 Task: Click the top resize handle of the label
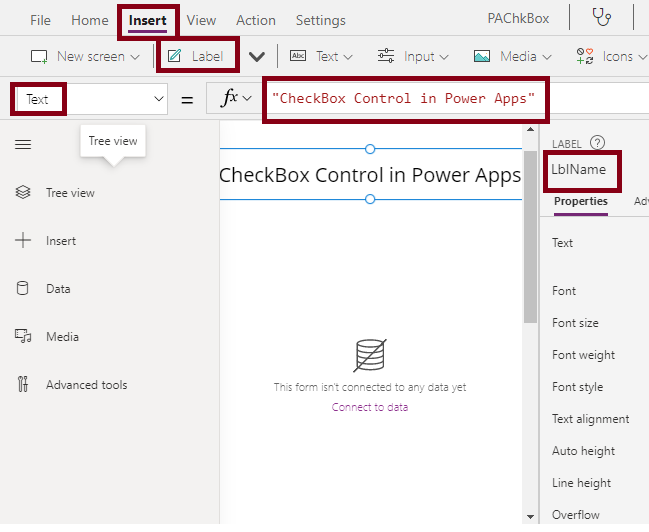370,149
